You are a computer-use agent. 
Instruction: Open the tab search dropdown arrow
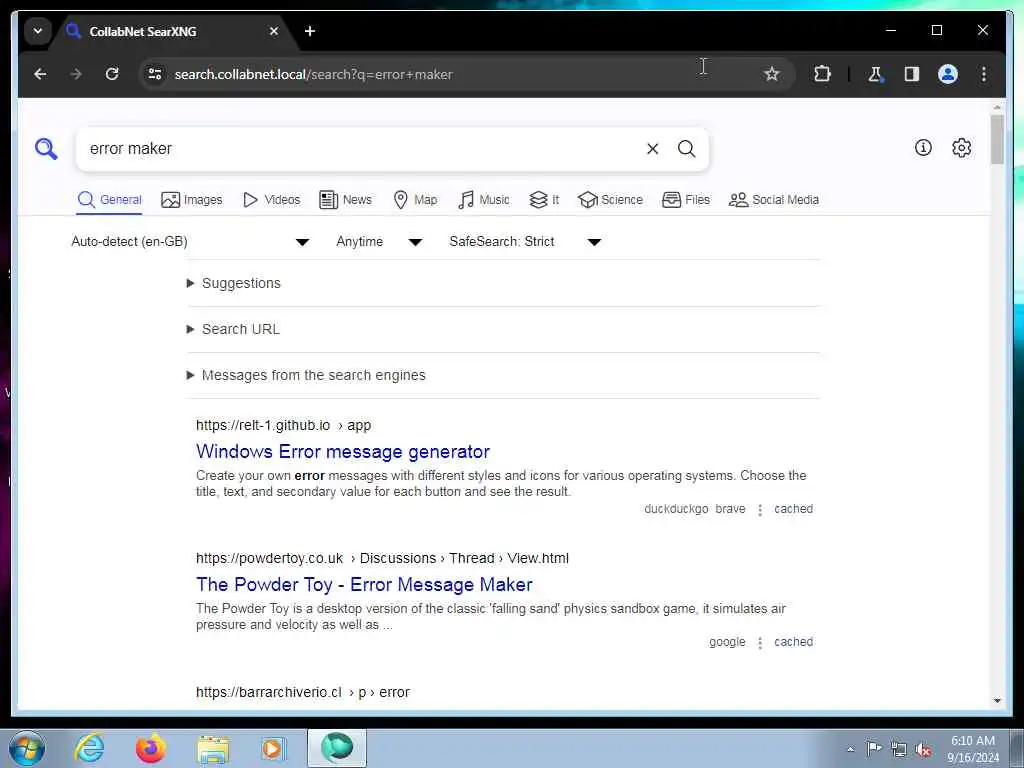pos(38,31)
